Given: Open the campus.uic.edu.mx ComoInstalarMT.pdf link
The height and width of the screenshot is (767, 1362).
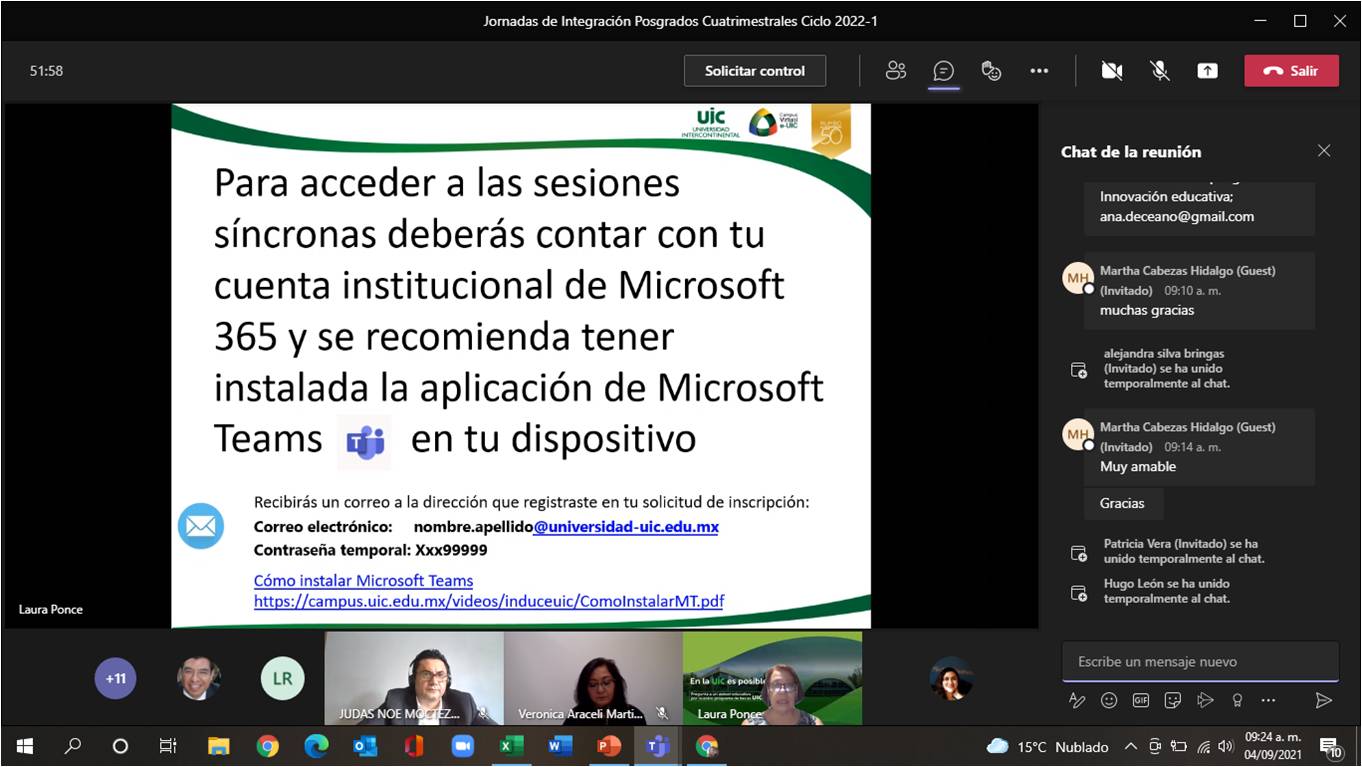Looking at the screenshot, I should (489, 602).
